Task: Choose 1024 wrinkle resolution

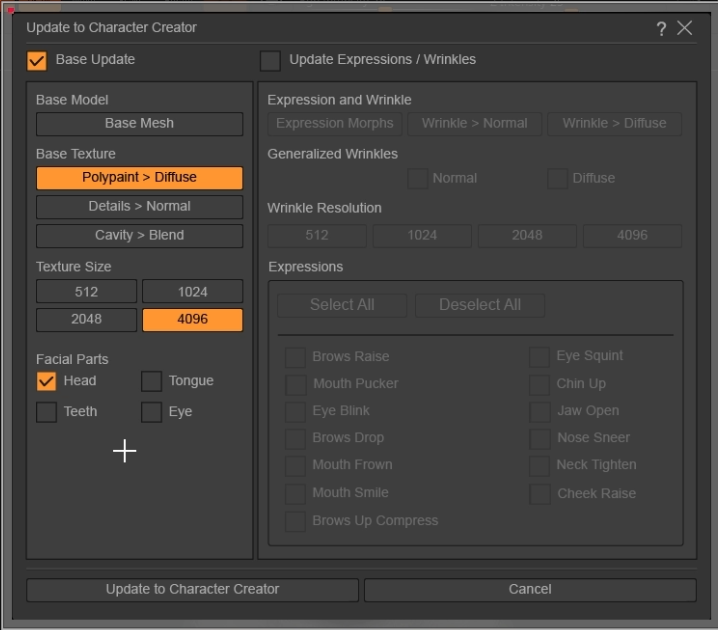Action: click(422, 235)
